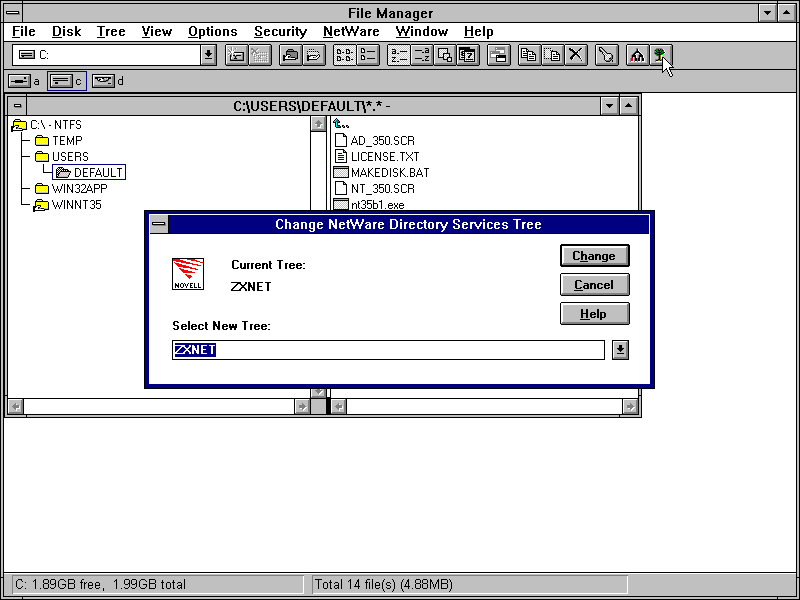Switch to all file details view icon
Viewport: 800px width, 600px height.
click(x=367, y=55)
